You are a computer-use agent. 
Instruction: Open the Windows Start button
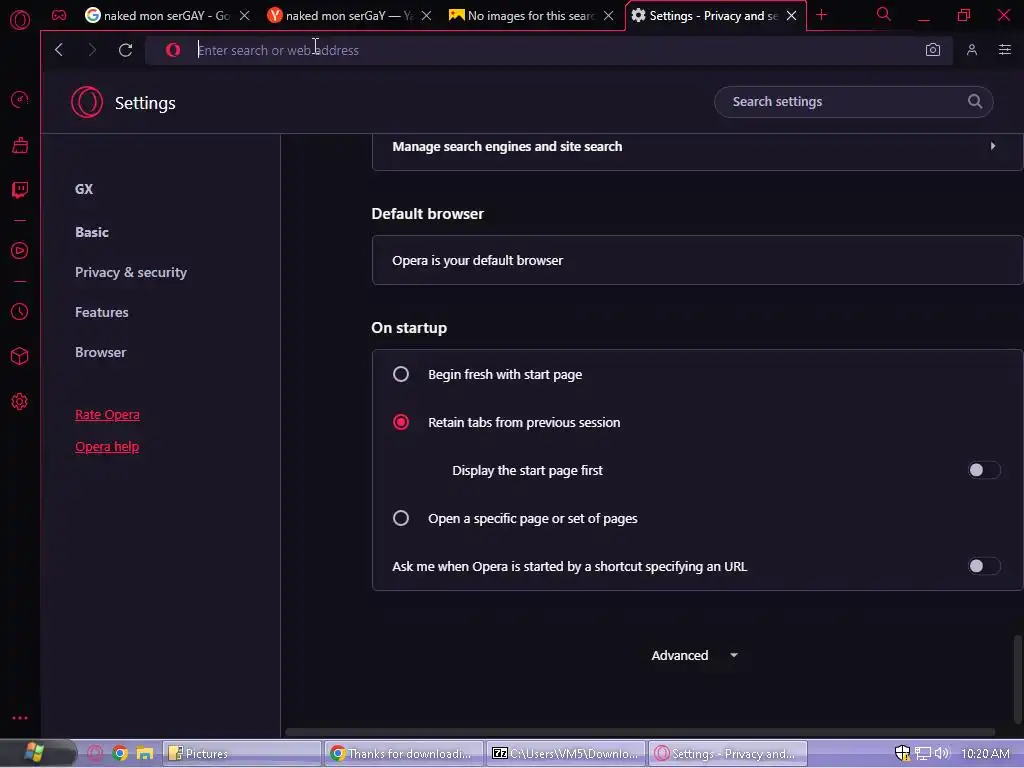(34, 753)
